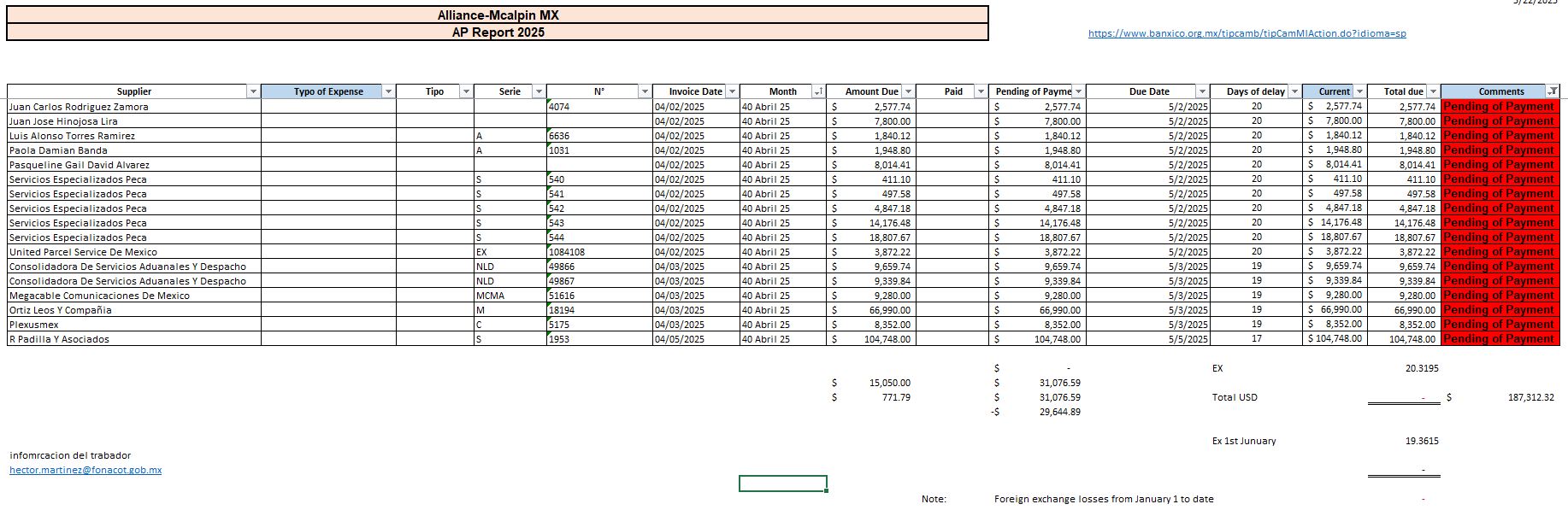Viewport: 1568px width, 510px height.
Task: Expand the Tipo column filter
Action: coord(466,91)
